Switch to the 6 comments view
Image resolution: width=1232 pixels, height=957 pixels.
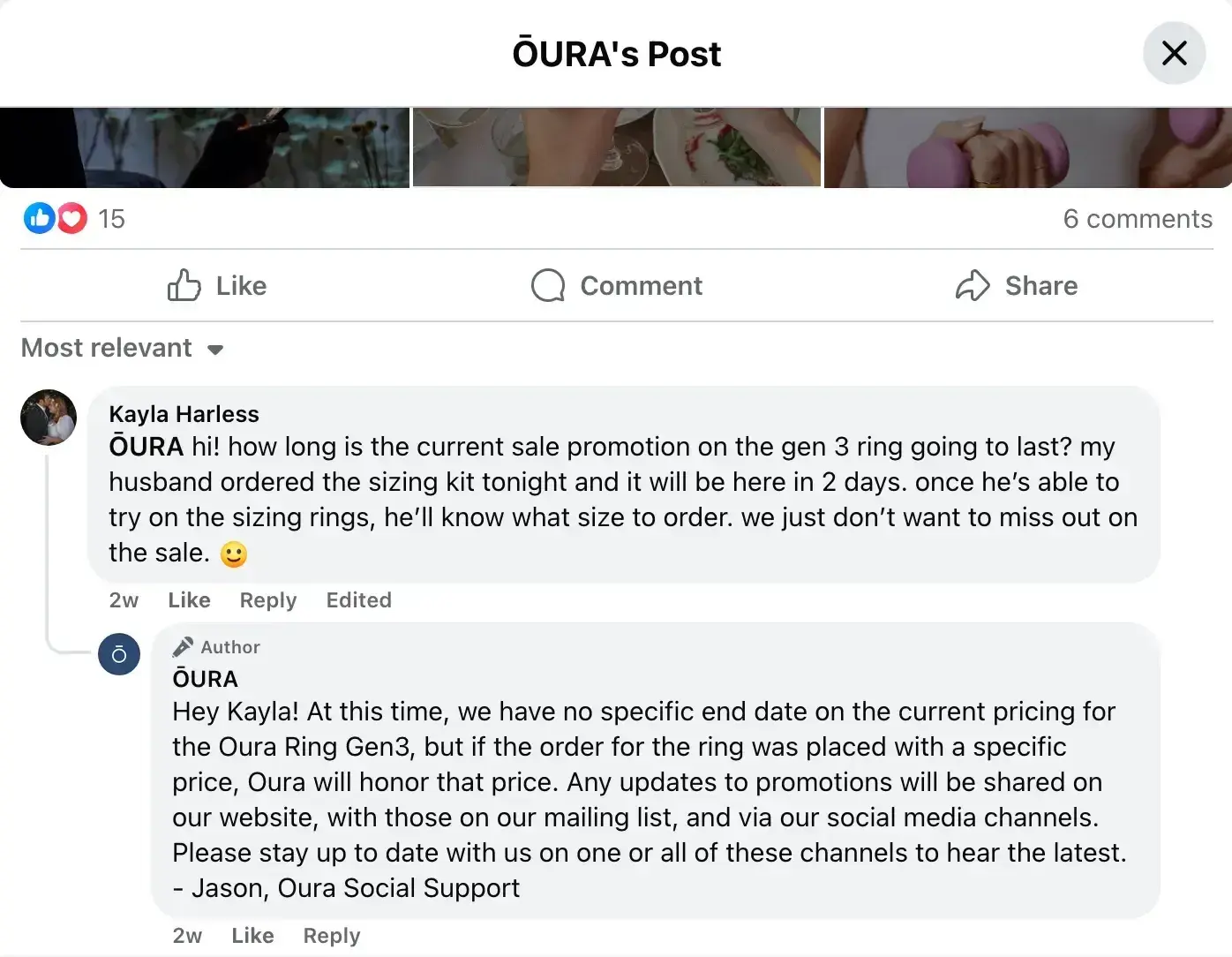pyautogui.click(x=1138, y=218)
